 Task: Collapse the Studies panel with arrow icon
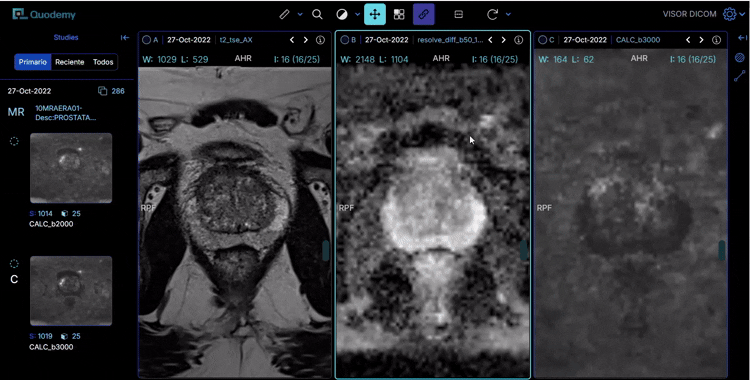(125, 38)
